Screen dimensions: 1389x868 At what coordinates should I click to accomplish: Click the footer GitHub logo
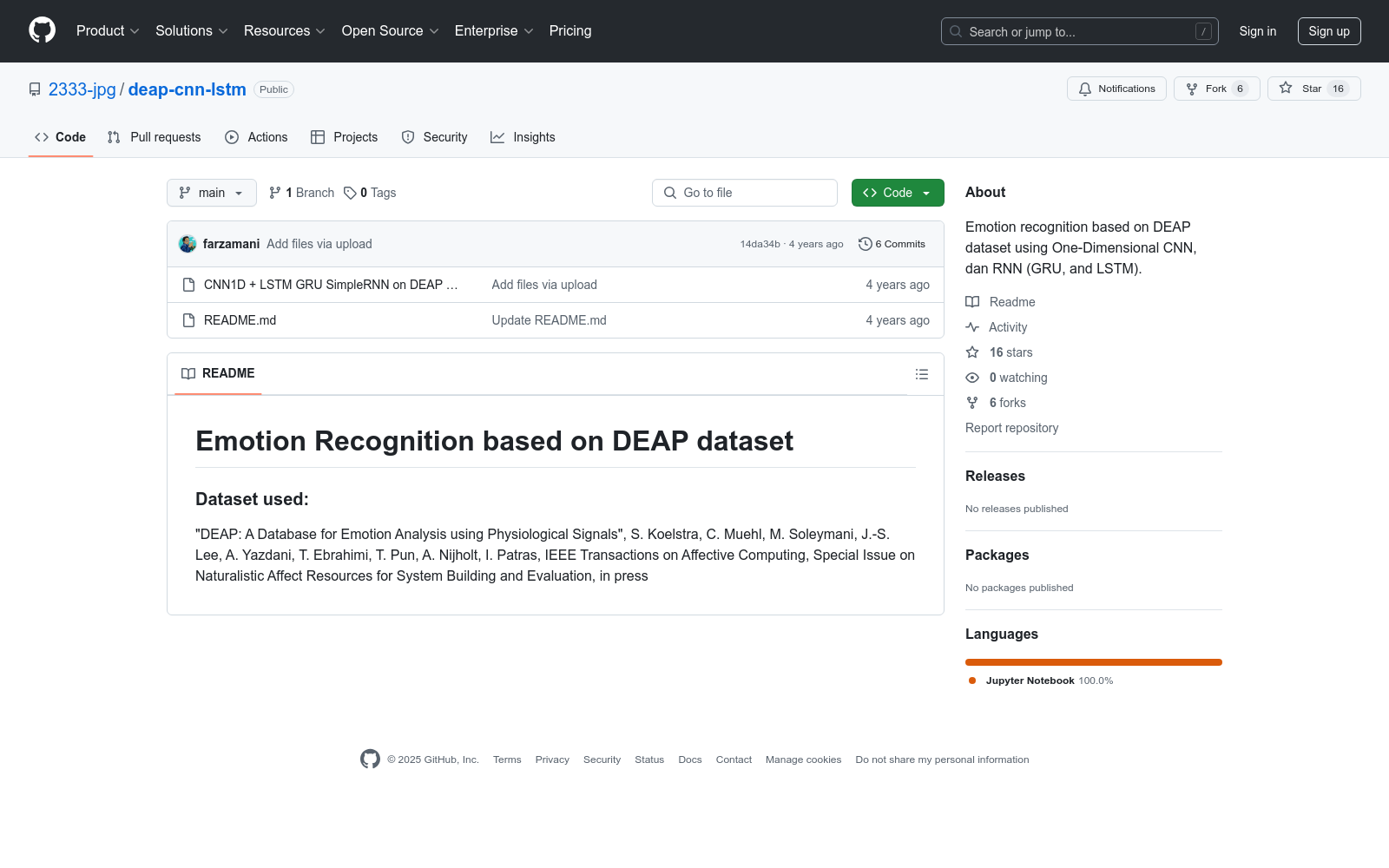(370, 759)
